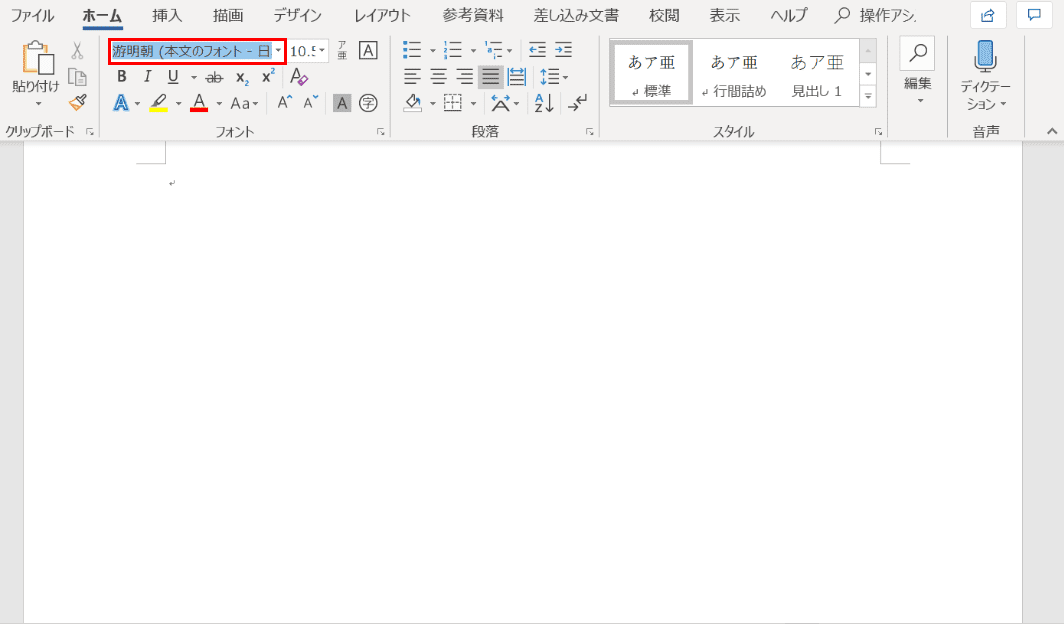The height and width of the screenshot is (624, 1064).
Task: Apply yellow text highlight color
Action: (x=159, y=103)
